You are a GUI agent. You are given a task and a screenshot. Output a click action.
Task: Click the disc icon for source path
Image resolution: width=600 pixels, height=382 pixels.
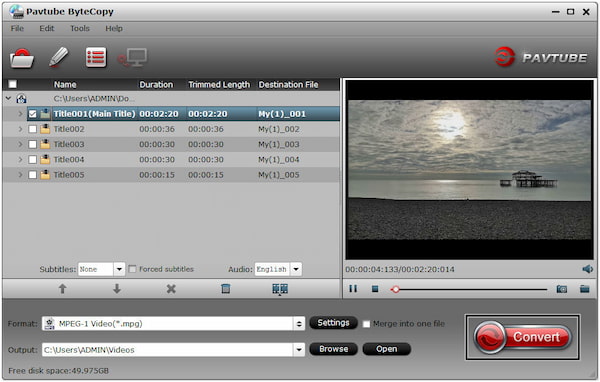21,99
